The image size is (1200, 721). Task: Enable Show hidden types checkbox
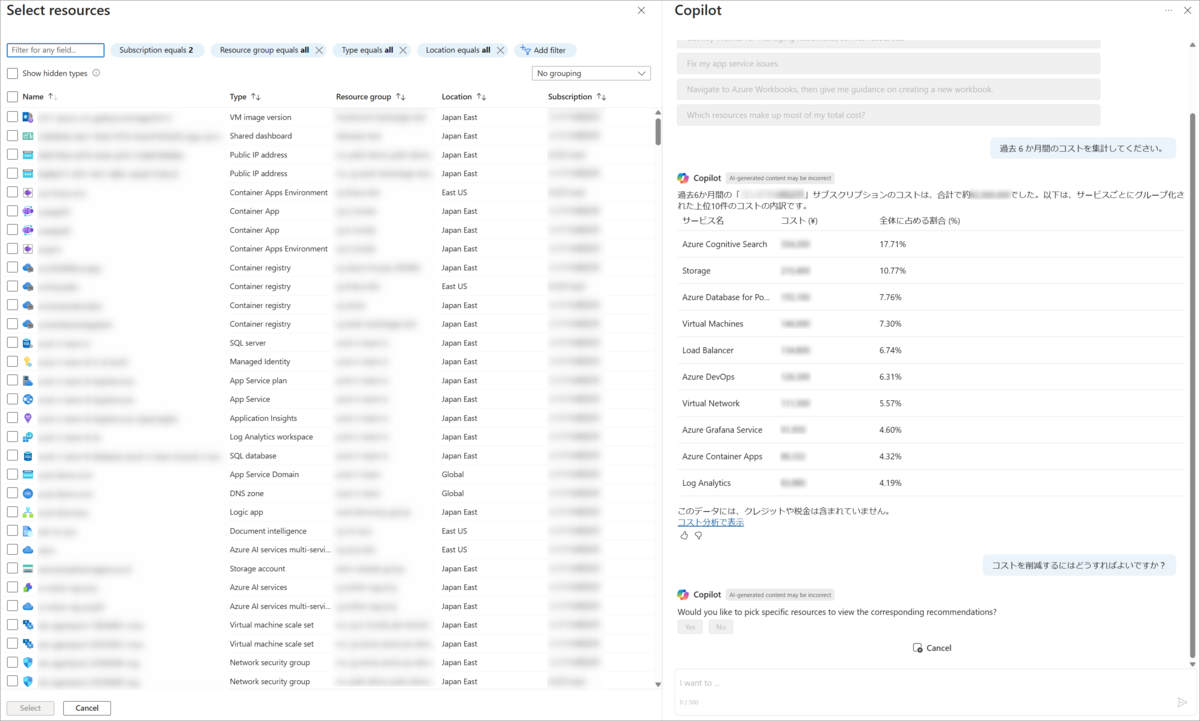tap(12, 73)
